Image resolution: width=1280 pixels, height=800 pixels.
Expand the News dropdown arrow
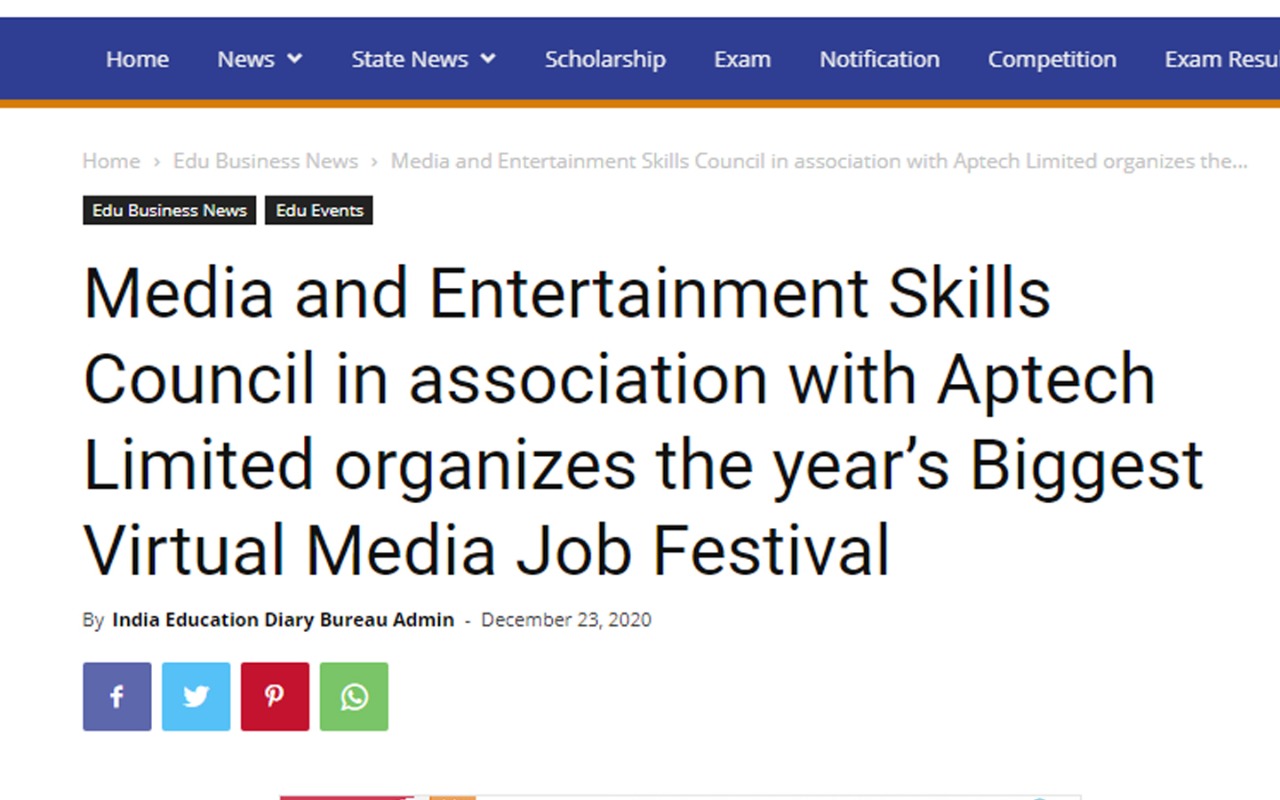tap(295, 59)
